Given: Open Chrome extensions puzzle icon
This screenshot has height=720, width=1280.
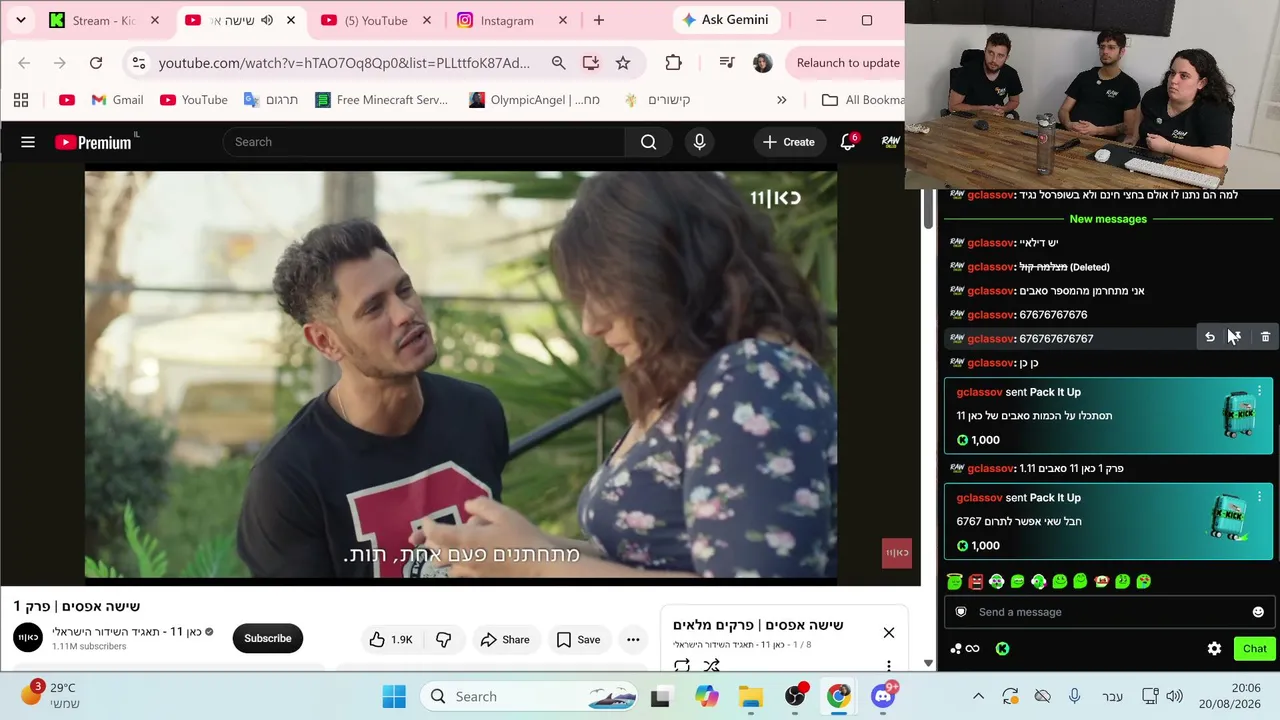Looking at the screenshot, I should click(x=673, y=63).
